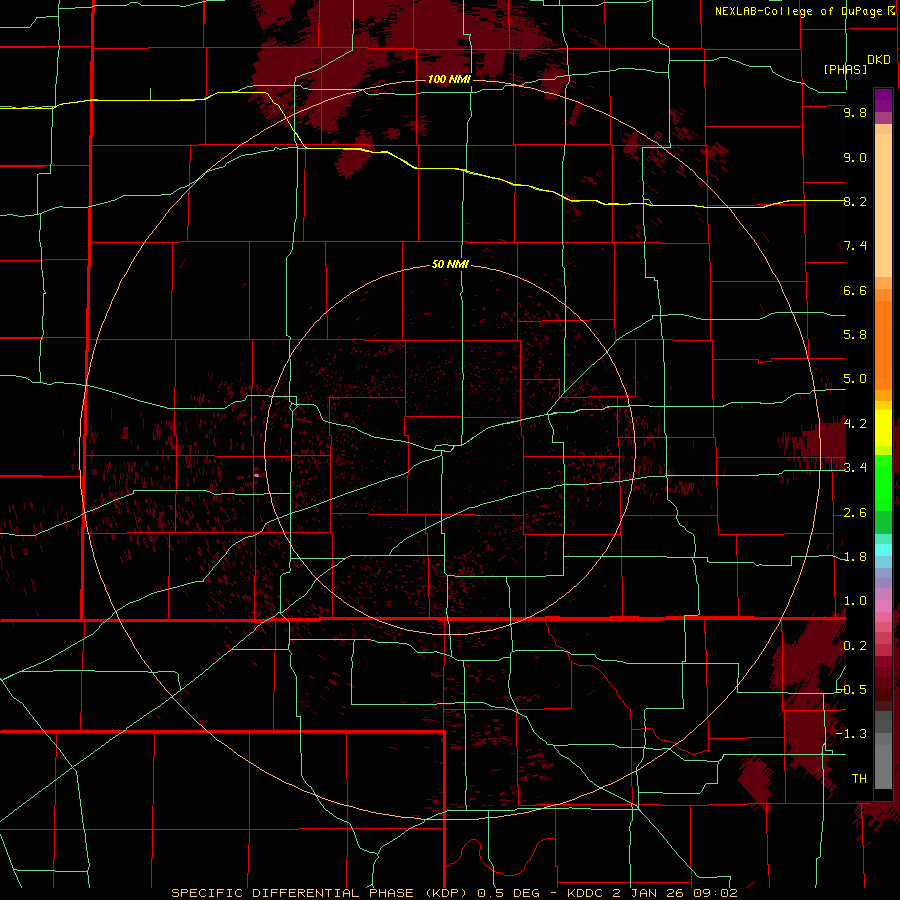The image size is (900, 900).
Task: Select the 7.4 scale value
Action: point(855,246)
